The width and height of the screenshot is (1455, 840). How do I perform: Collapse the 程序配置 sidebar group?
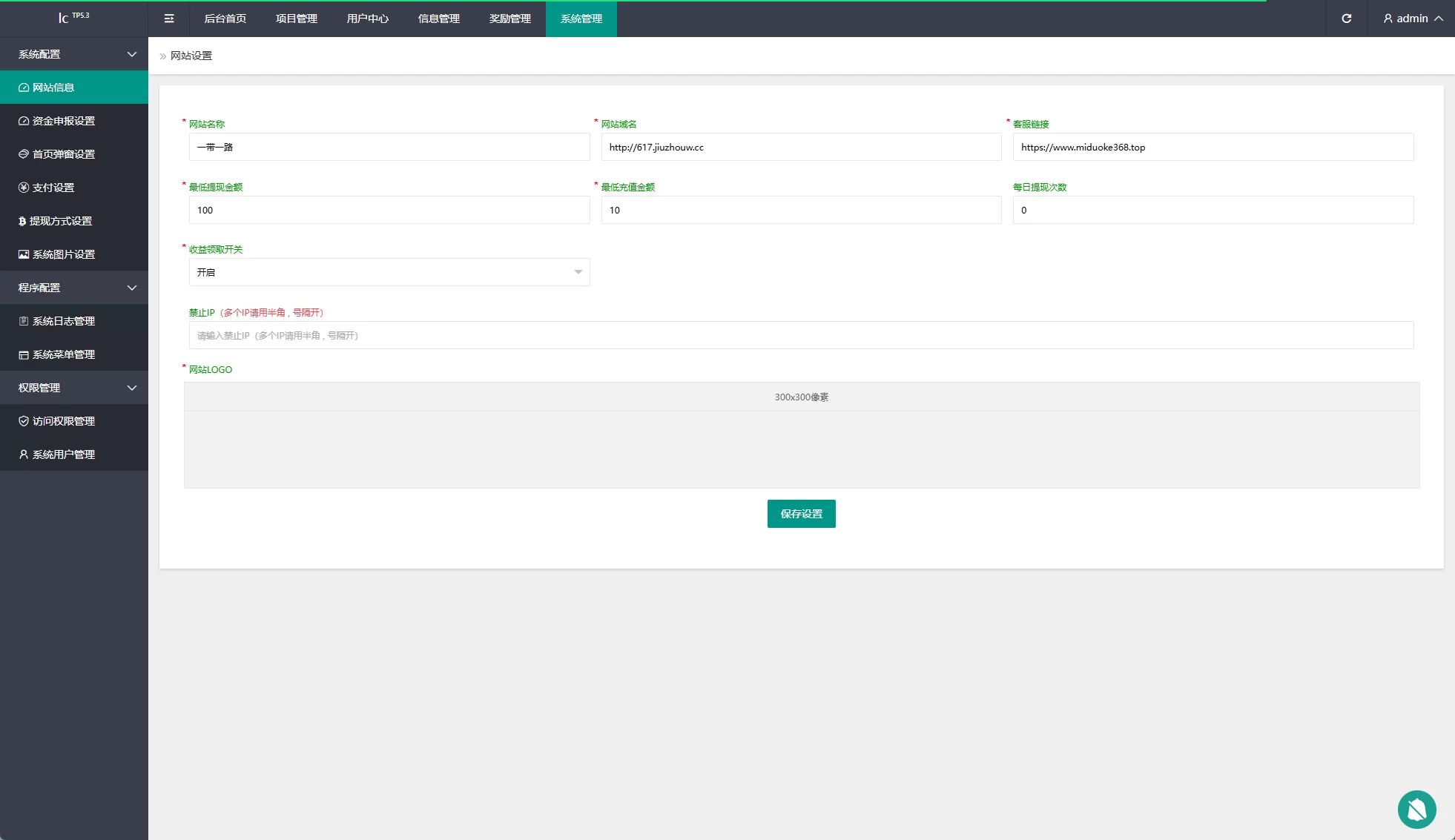74,288
